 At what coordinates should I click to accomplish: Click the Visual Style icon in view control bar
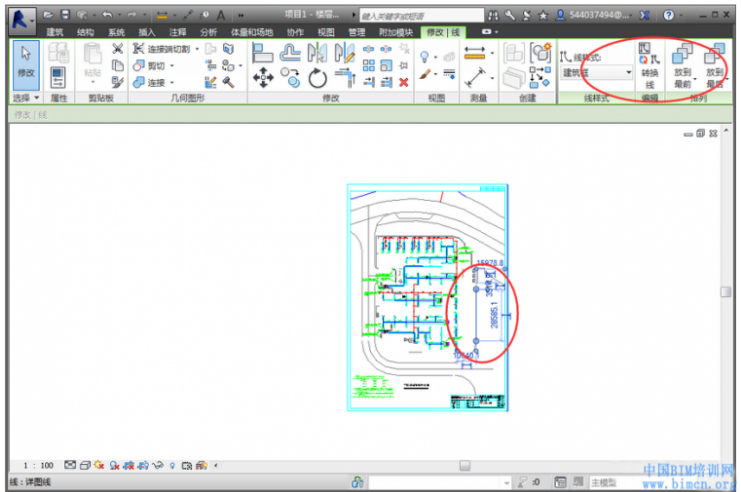85,466
